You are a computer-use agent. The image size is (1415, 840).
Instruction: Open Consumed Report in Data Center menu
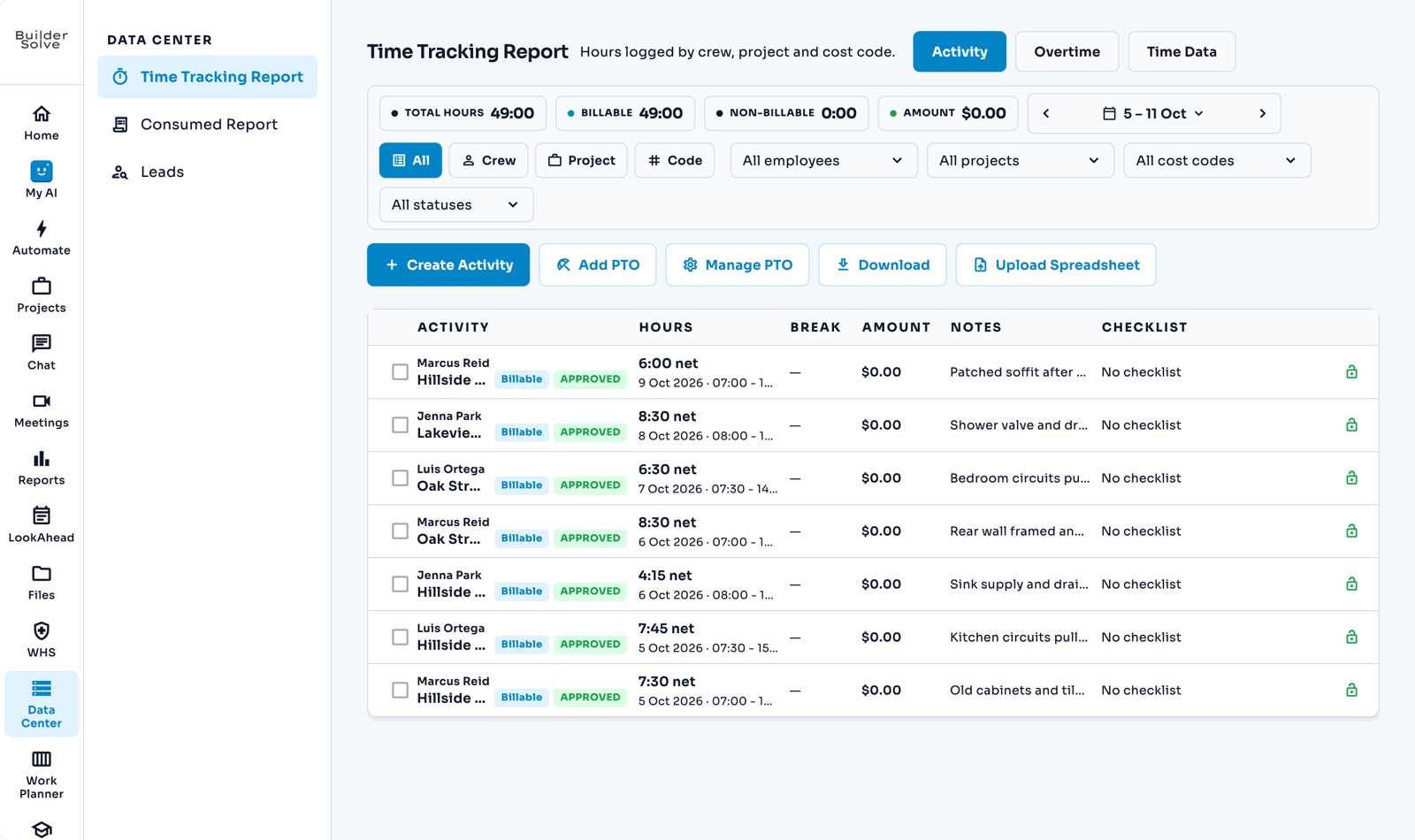208,125
